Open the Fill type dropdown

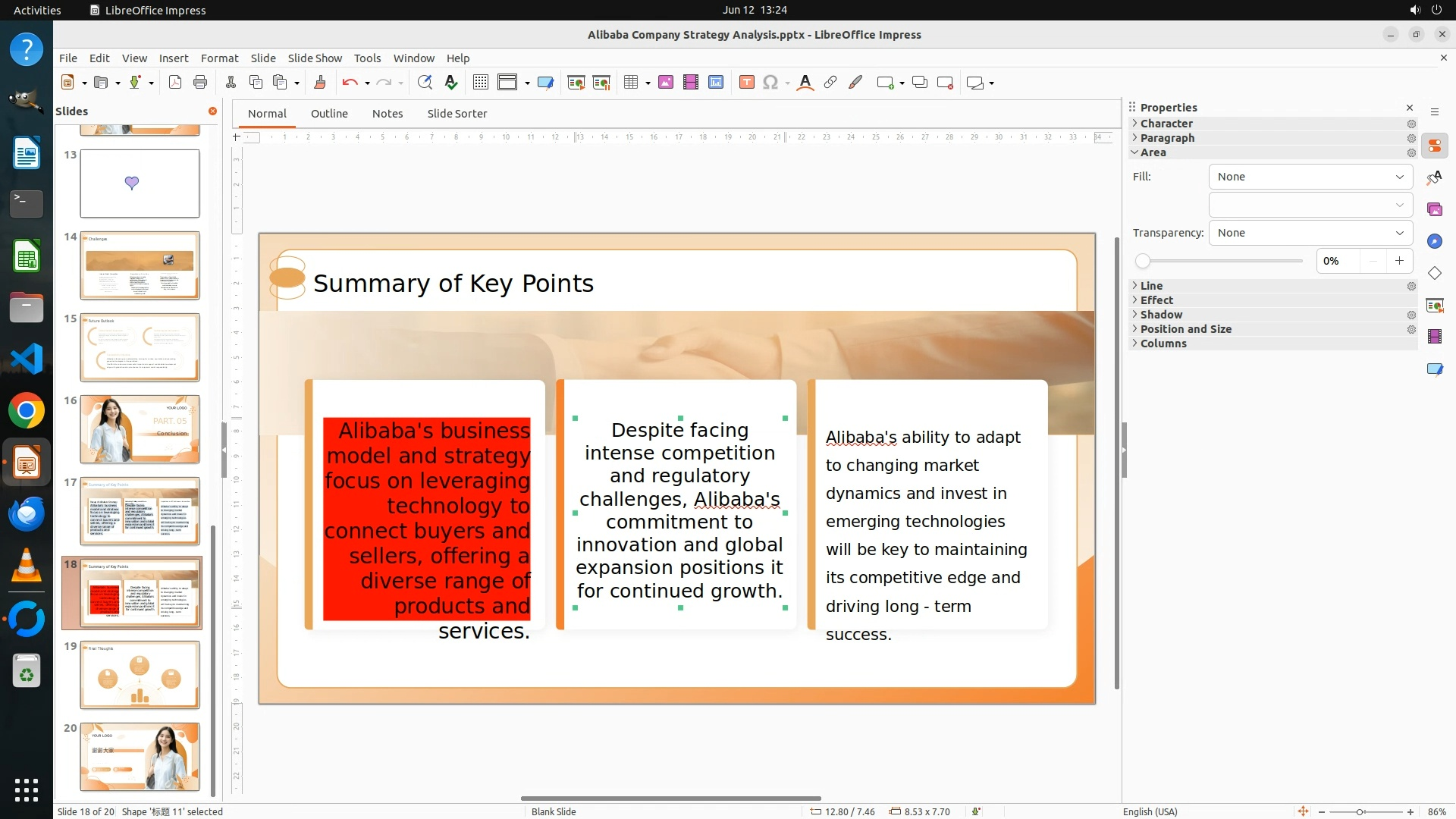pyautogui.click(x=1310, y=177)
